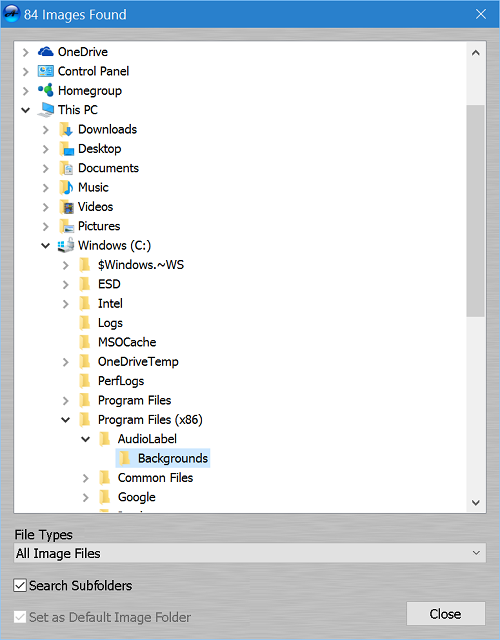The height and width of the screenshot is (640, 500).
Task: Click the Documents folder icon
Action: pos(66,168)
